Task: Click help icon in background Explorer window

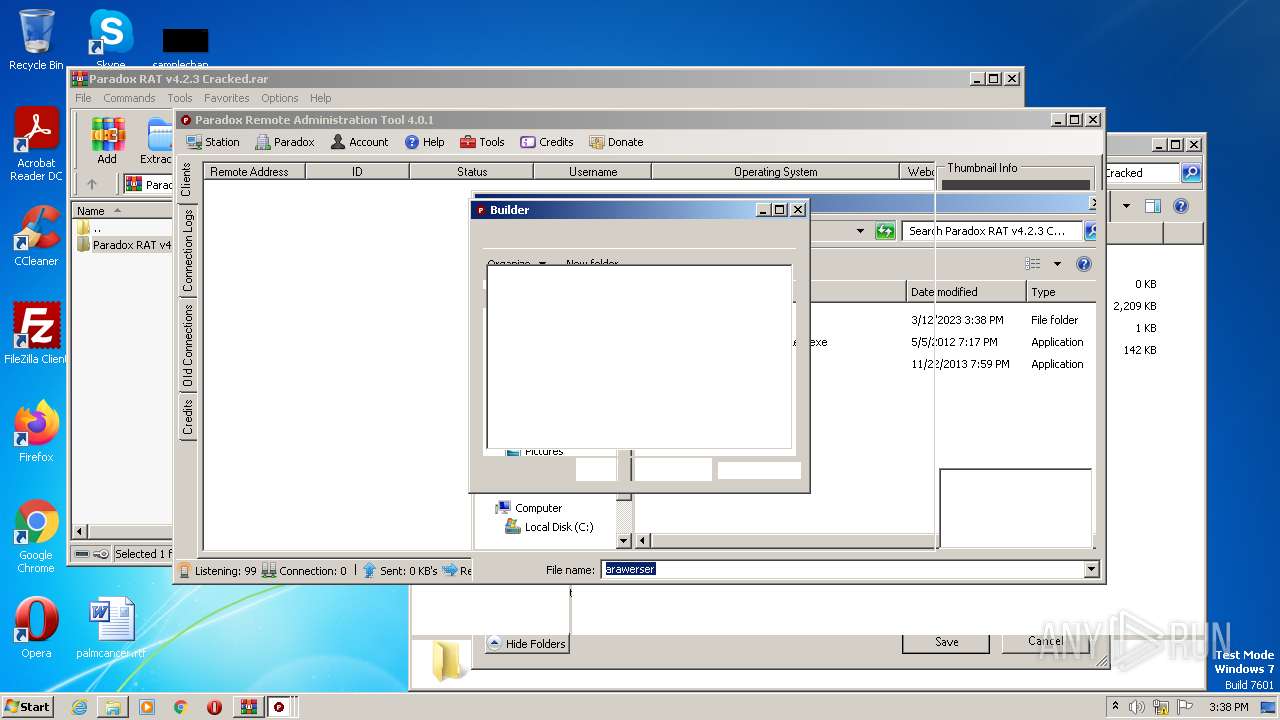Action: [x=1181, y=206]
